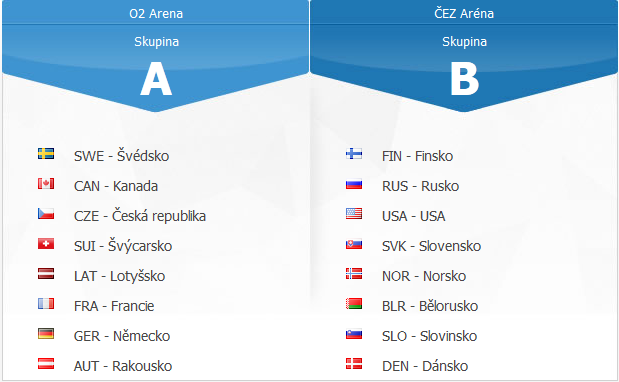Click the Germany flag icon

(46, 333)
